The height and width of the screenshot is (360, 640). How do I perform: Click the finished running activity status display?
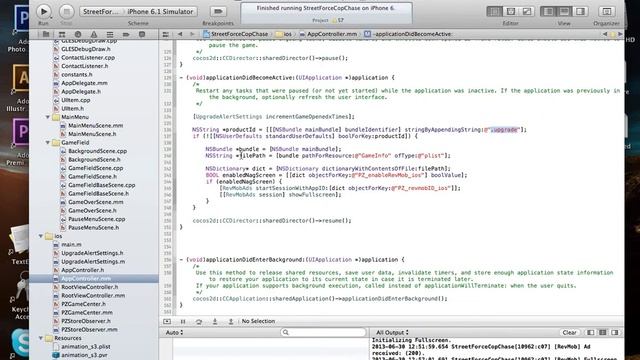(326, 12)
